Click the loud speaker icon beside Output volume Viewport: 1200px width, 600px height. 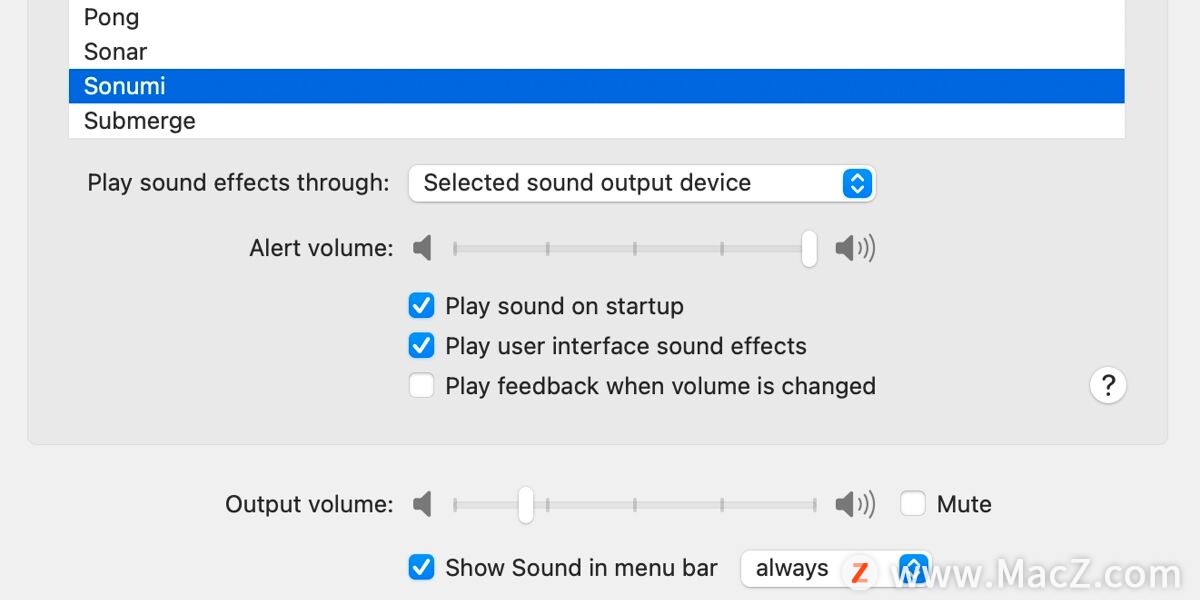[x=855, y=504]
